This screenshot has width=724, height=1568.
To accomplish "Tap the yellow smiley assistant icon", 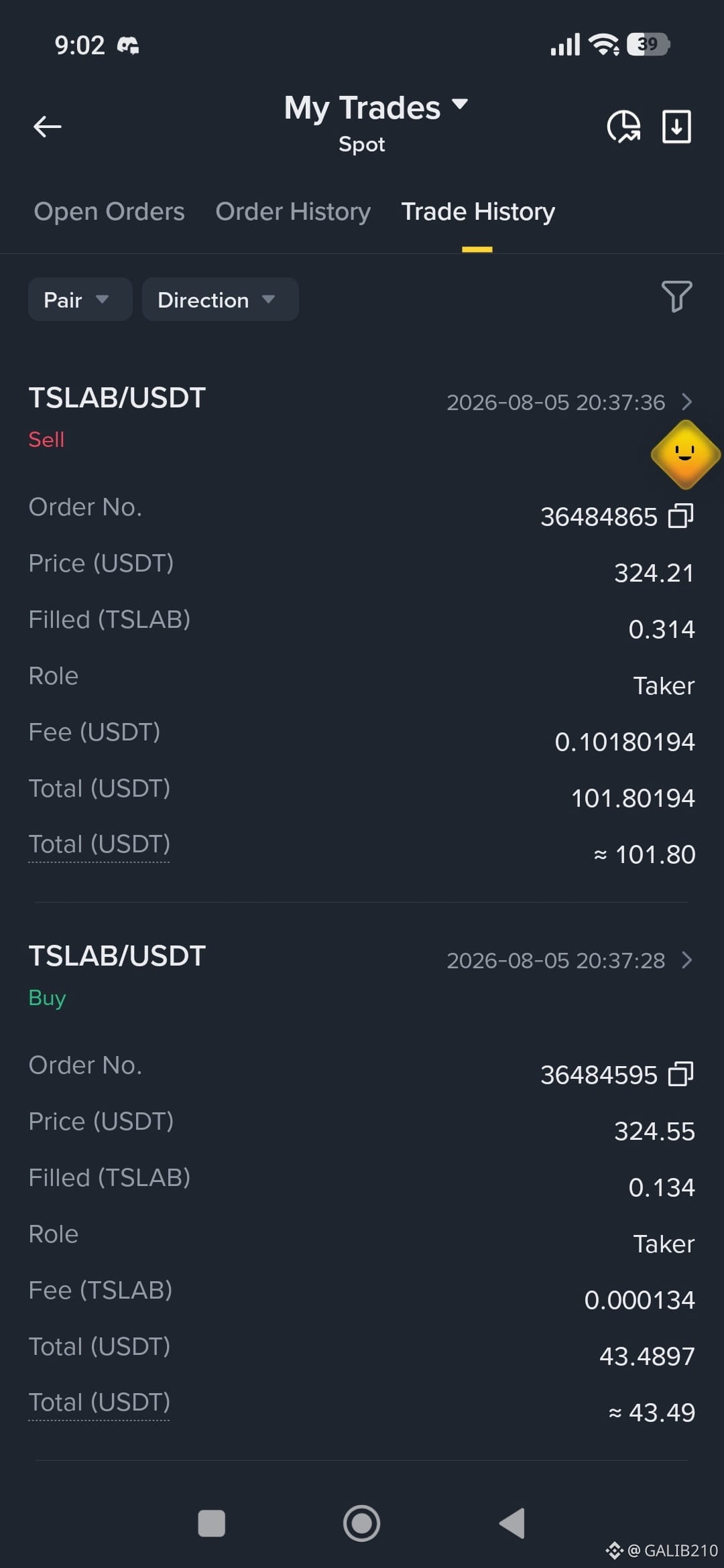I will click(685, 454).
